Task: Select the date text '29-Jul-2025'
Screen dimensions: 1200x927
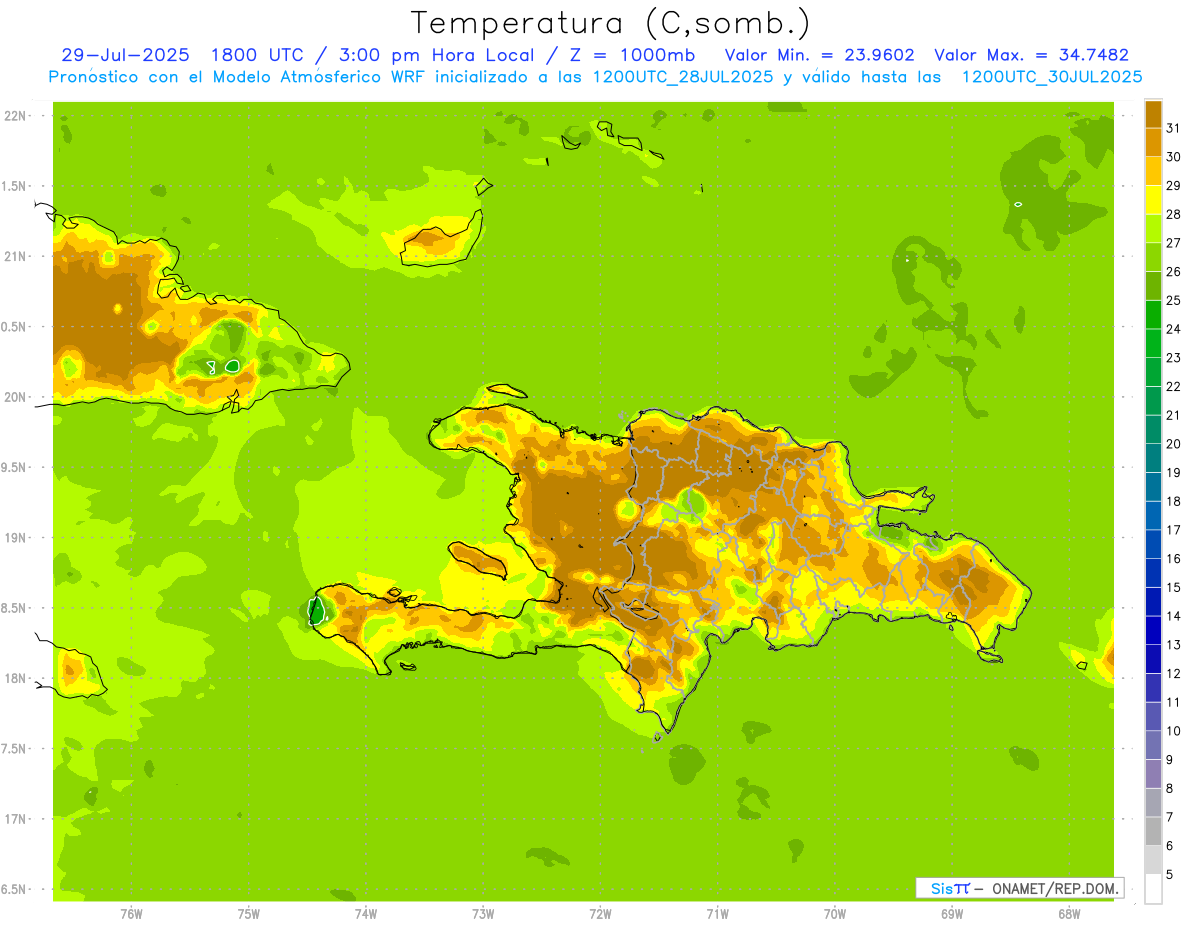Action: click(x=127, y=55)
